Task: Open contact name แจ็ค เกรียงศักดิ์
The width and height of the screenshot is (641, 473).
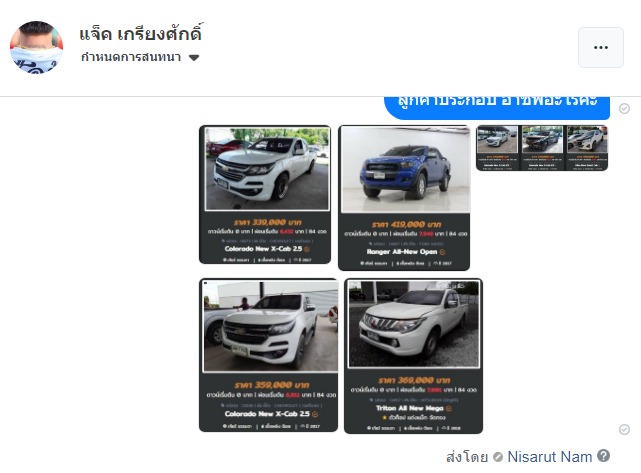Action: [140, 34]
